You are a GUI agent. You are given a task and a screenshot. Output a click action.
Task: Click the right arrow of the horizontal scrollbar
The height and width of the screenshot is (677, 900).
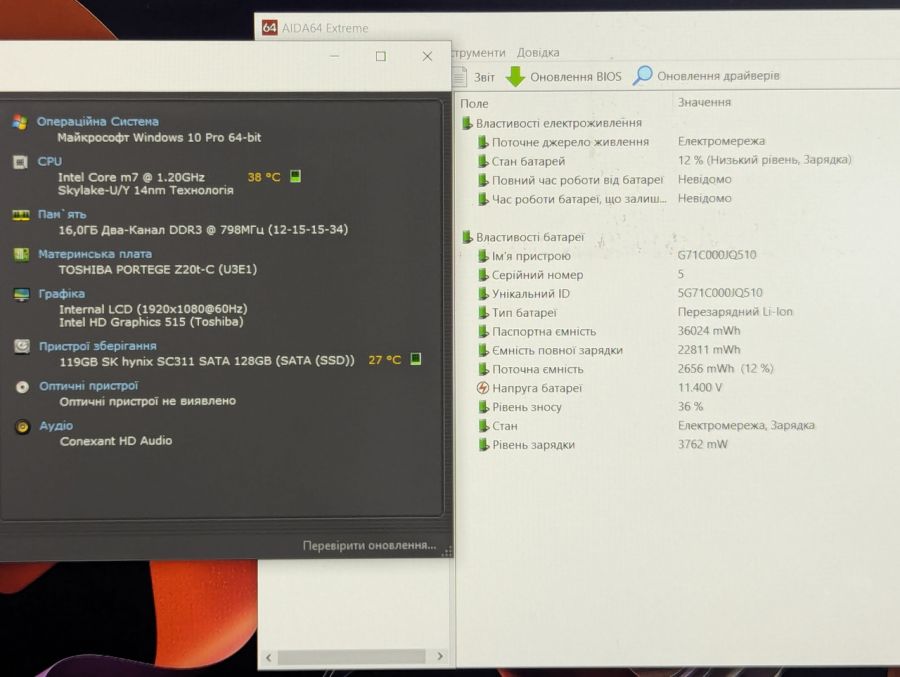click(440, 656)
